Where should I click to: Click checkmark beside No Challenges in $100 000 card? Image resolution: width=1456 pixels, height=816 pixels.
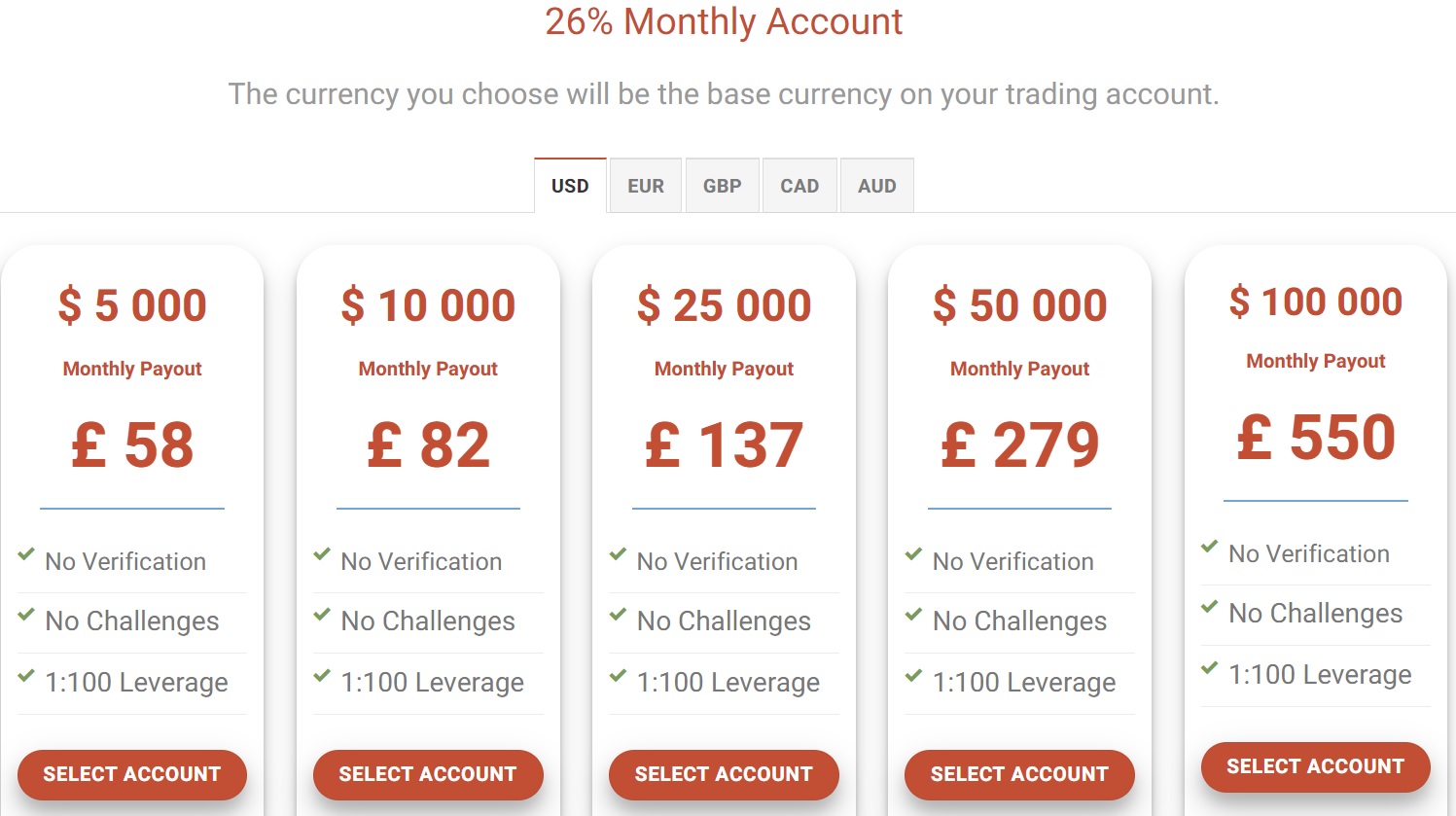[1209, 607]
